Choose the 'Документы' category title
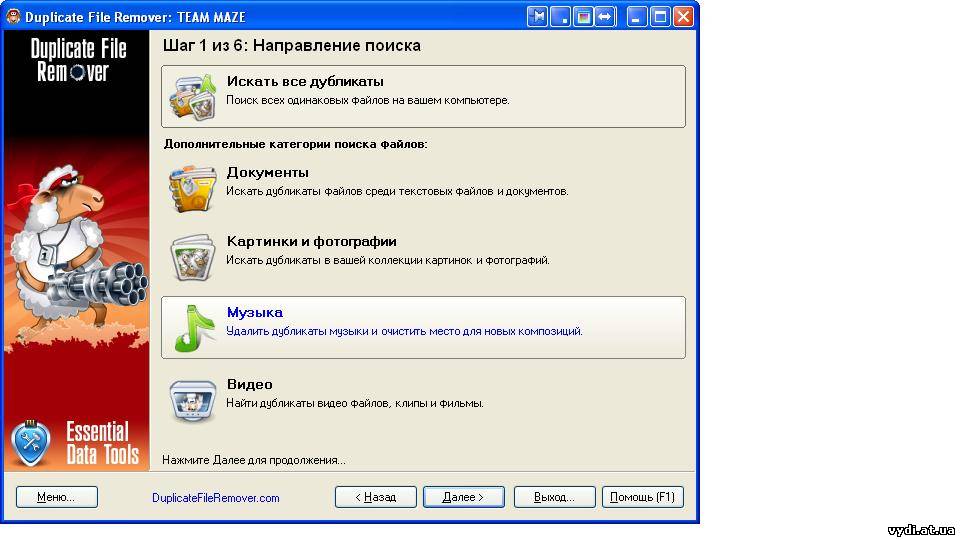The height and width of the screenshot is (540, 960). [268, 173]
